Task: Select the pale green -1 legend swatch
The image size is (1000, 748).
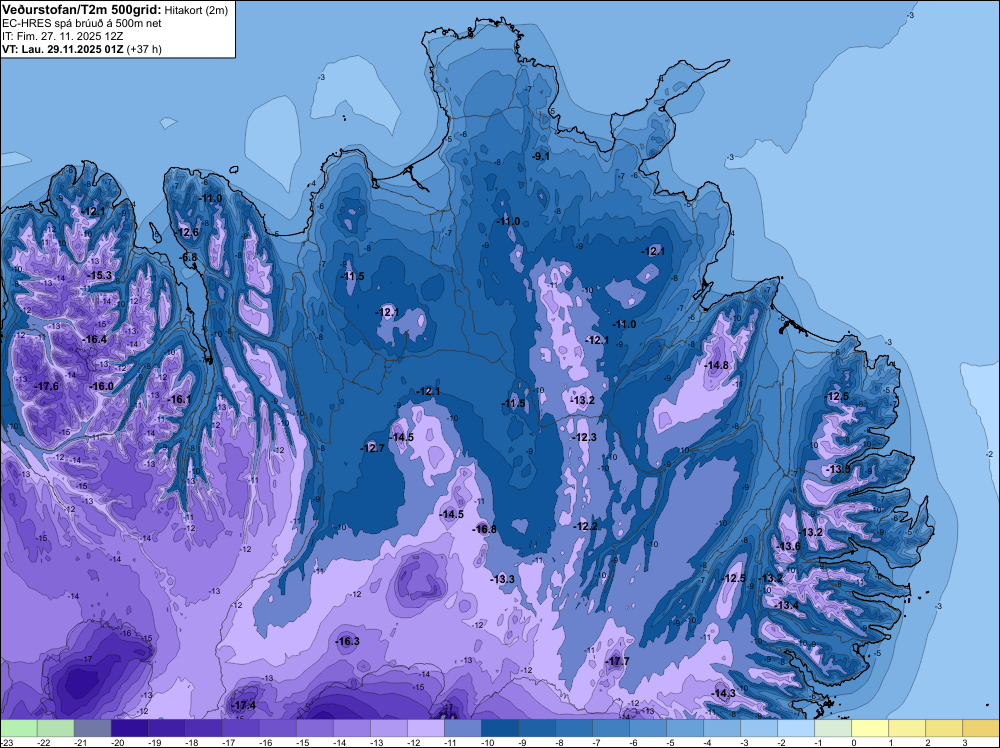Action: click(833, 728)
